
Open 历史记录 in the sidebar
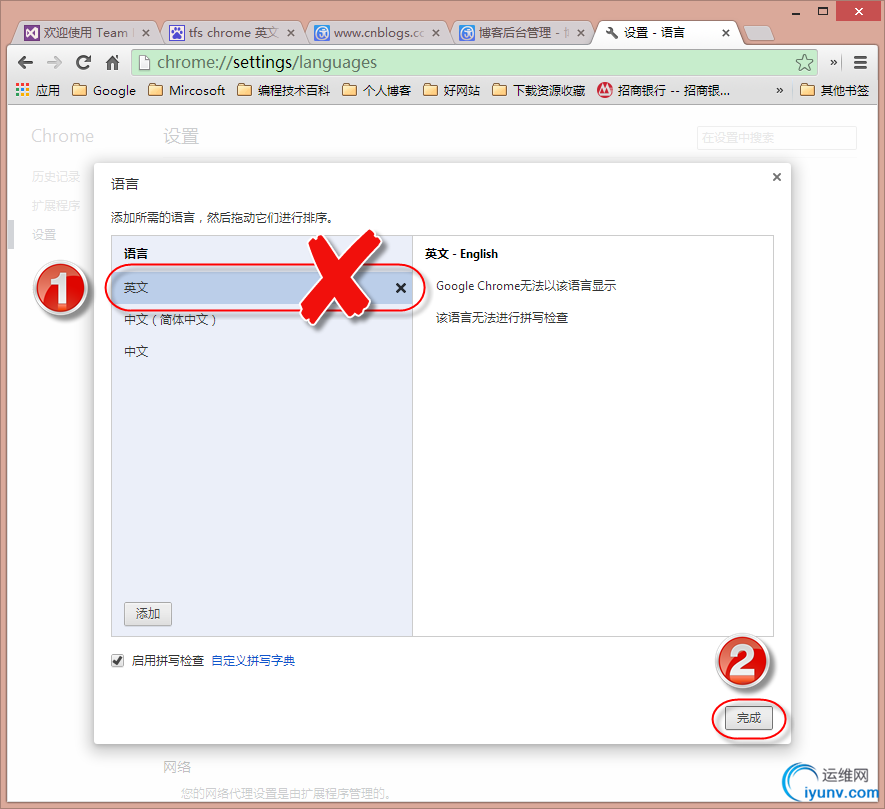click(x=56, y=177)
